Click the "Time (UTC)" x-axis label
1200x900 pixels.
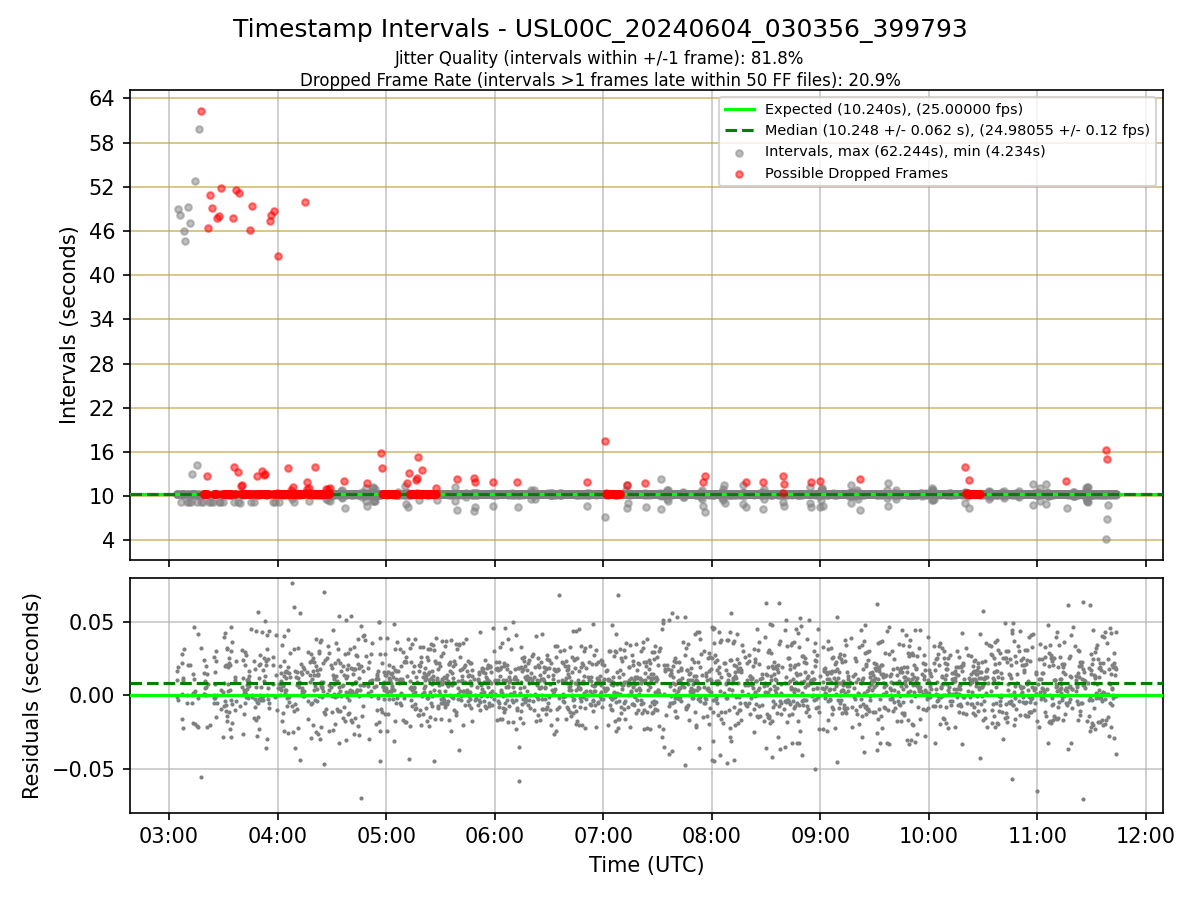tap(646, 864)
